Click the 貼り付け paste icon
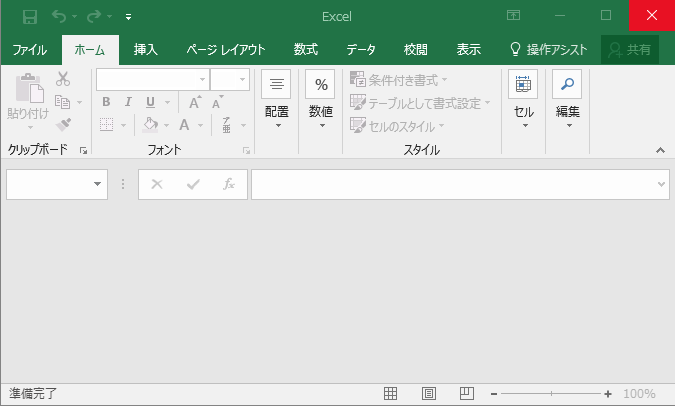Viewport: 675px width, 406px height. pyautogui.click(x=29, y=88)
